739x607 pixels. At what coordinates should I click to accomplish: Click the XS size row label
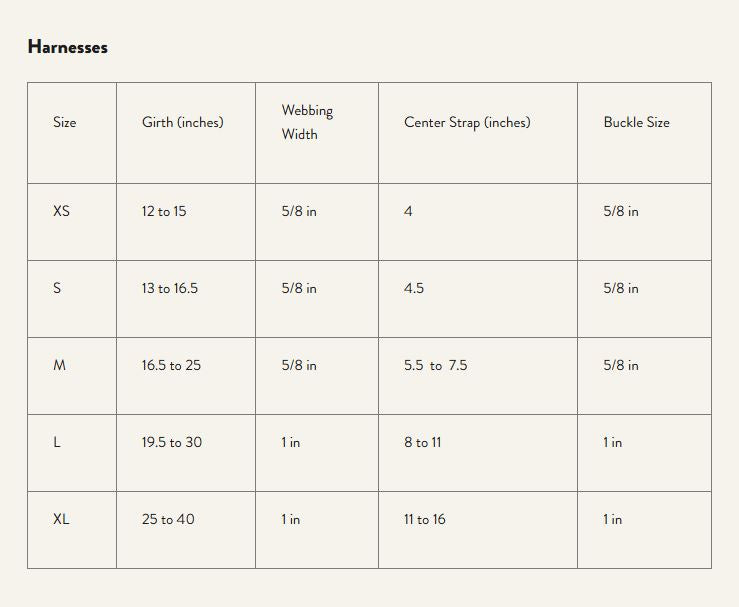(x=61, y=211)
